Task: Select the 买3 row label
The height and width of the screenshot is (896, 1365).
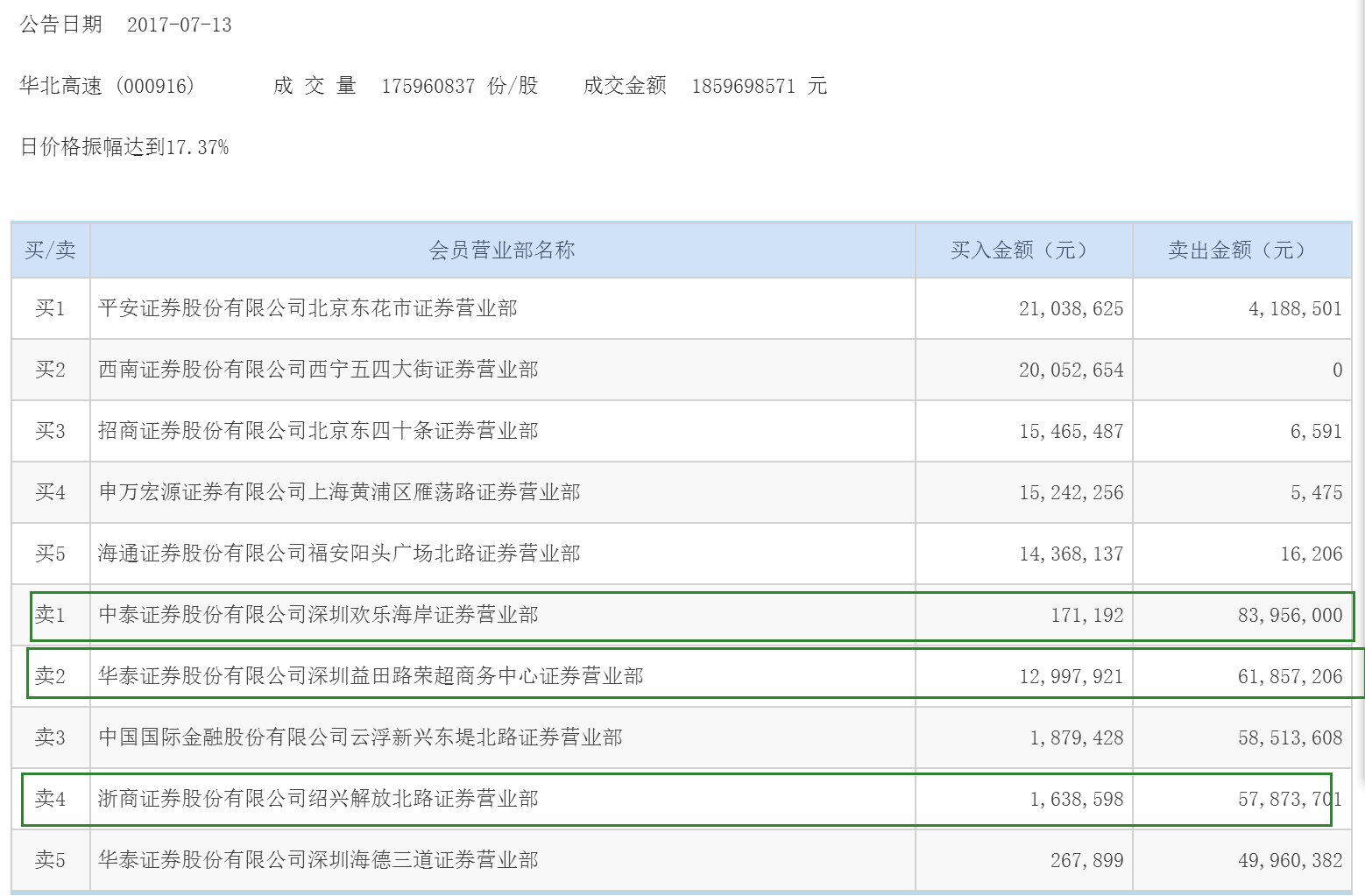Action: 50,431
